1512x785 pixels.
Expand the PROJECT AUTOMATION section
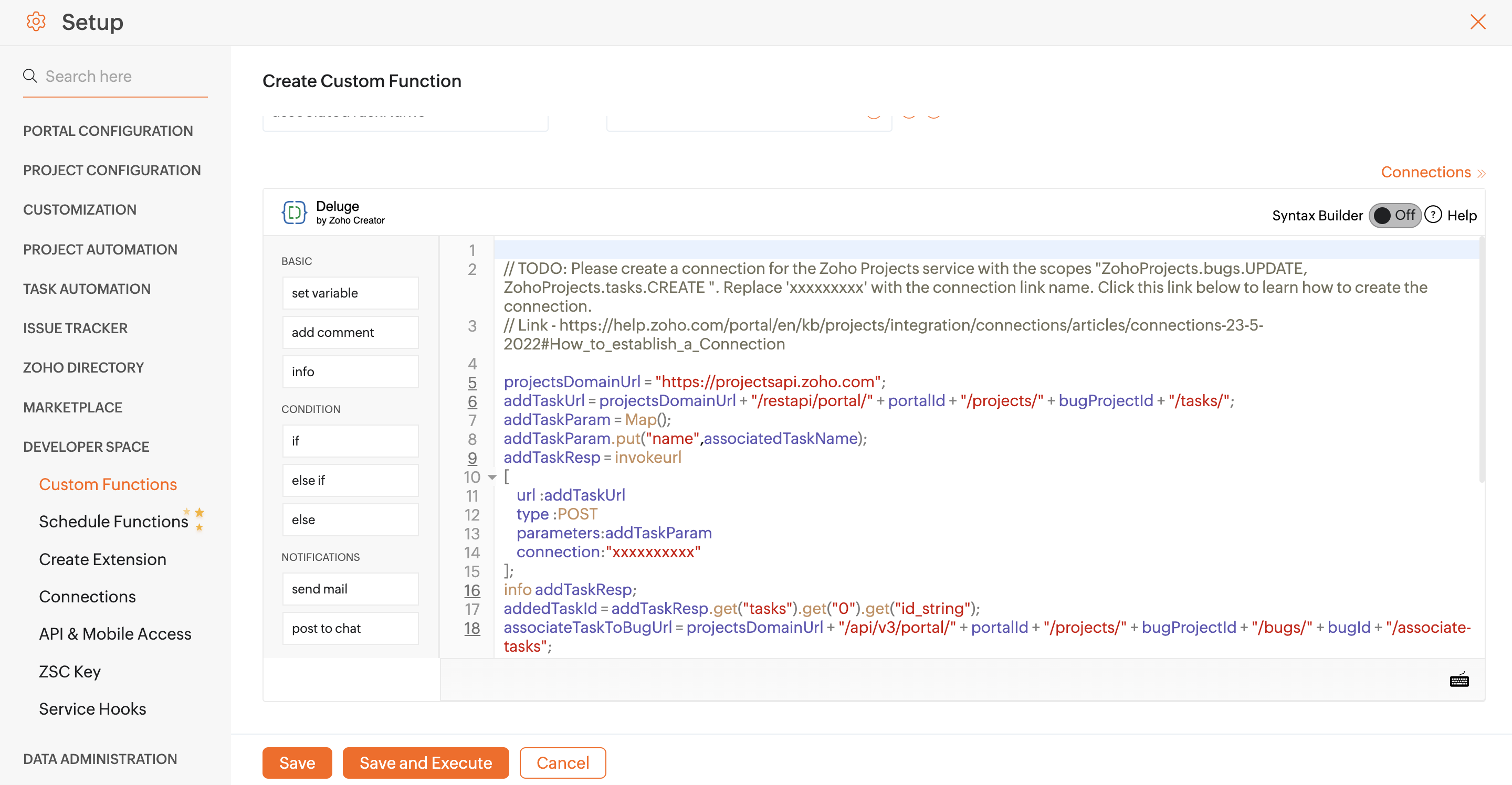click(100, 249)
